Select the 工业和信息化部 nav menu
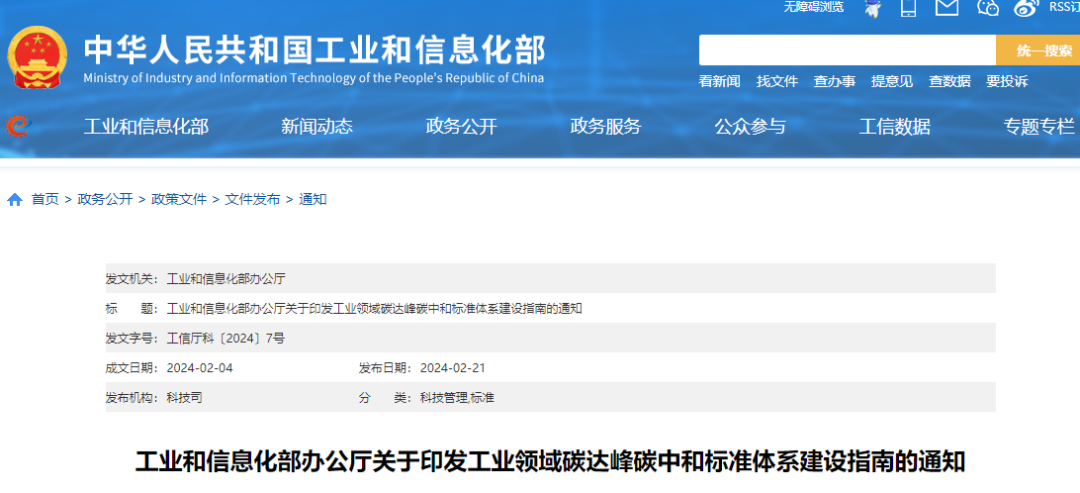 146,127
